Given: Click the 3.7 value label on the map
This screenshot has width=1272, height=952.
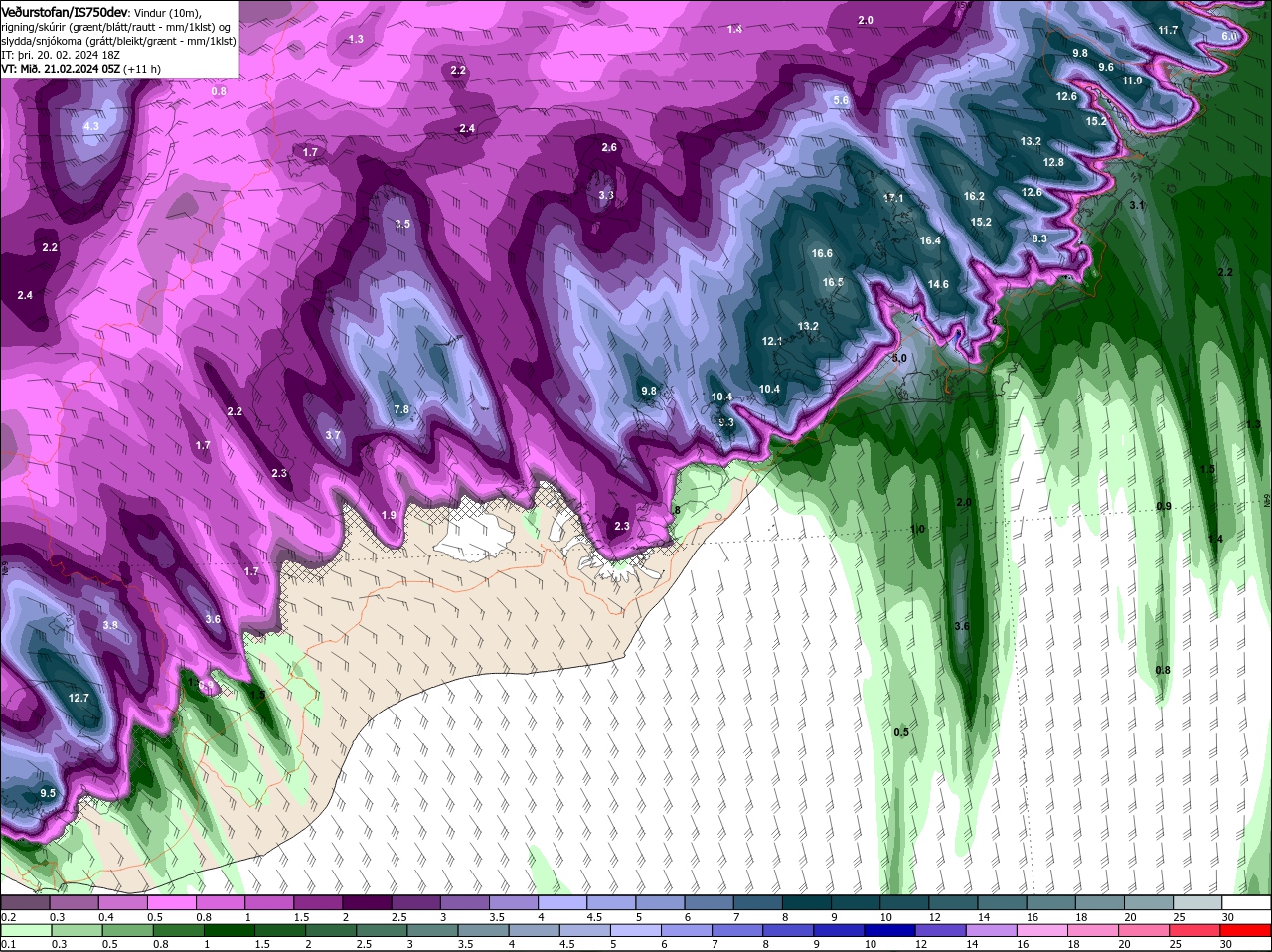Looking at the screenshot, I should click(333, 435).
